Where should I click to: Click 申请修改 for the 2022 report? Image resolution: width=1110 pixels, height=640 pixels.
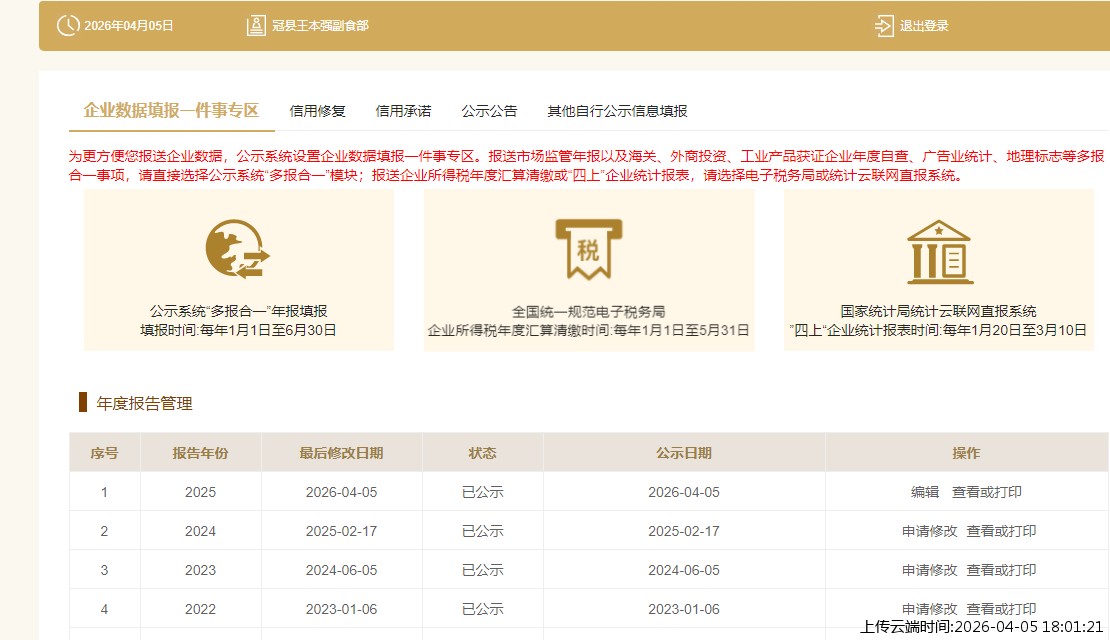pos(932,608)
